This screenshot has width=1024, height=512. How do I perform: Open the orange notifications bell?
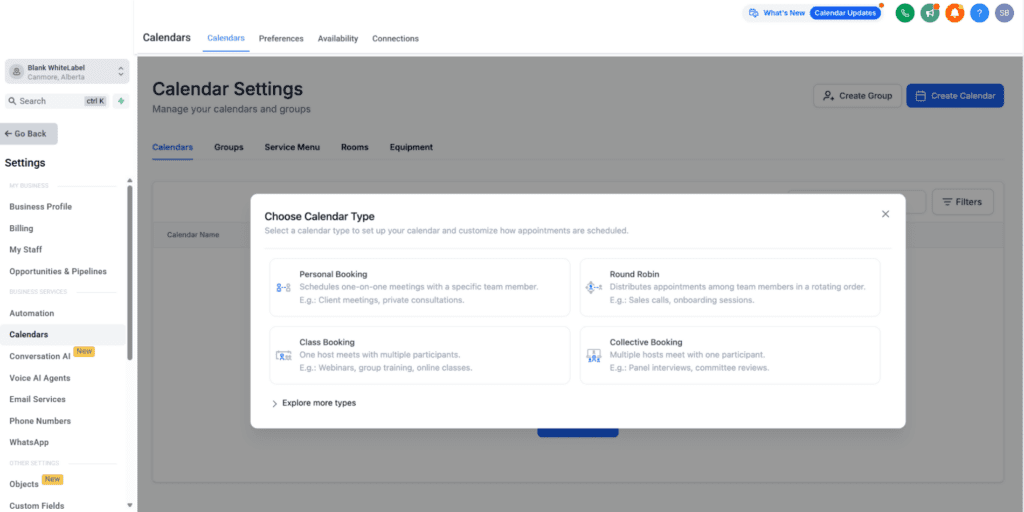pyautogui.click(x=955, y=13)
